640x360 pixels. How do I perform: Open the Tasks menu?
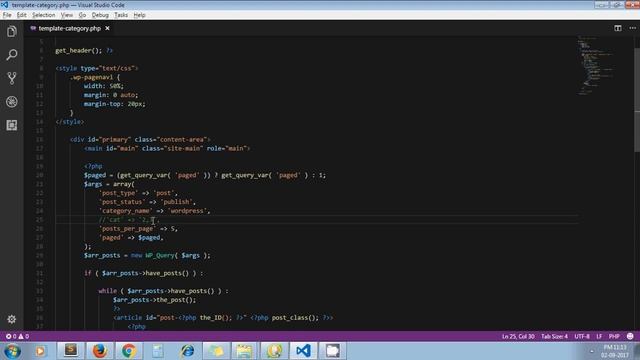click(x=121, y=15)
